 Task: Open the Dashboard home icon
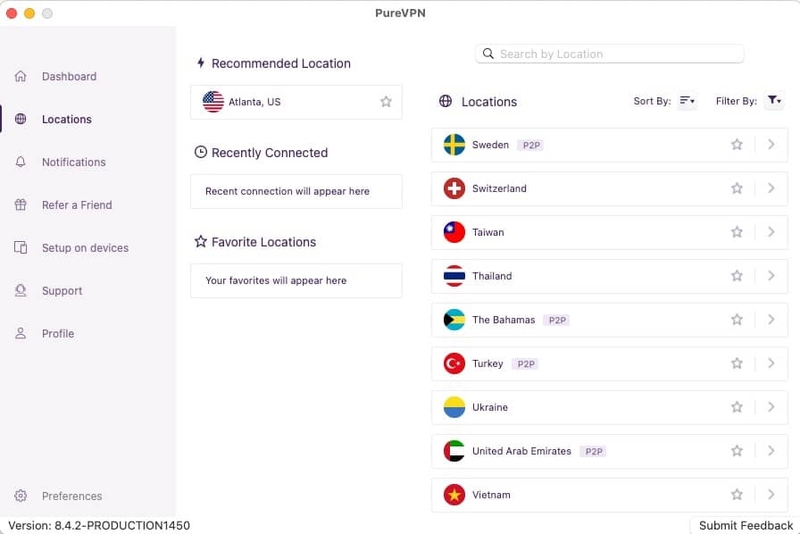20,76
